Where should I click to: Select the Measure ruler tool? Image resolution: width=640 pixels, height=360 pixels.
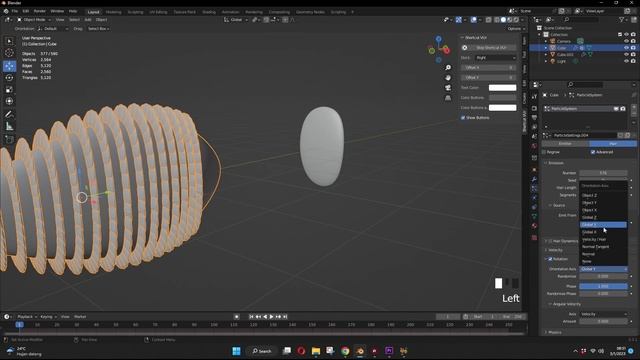click(9, 127)
